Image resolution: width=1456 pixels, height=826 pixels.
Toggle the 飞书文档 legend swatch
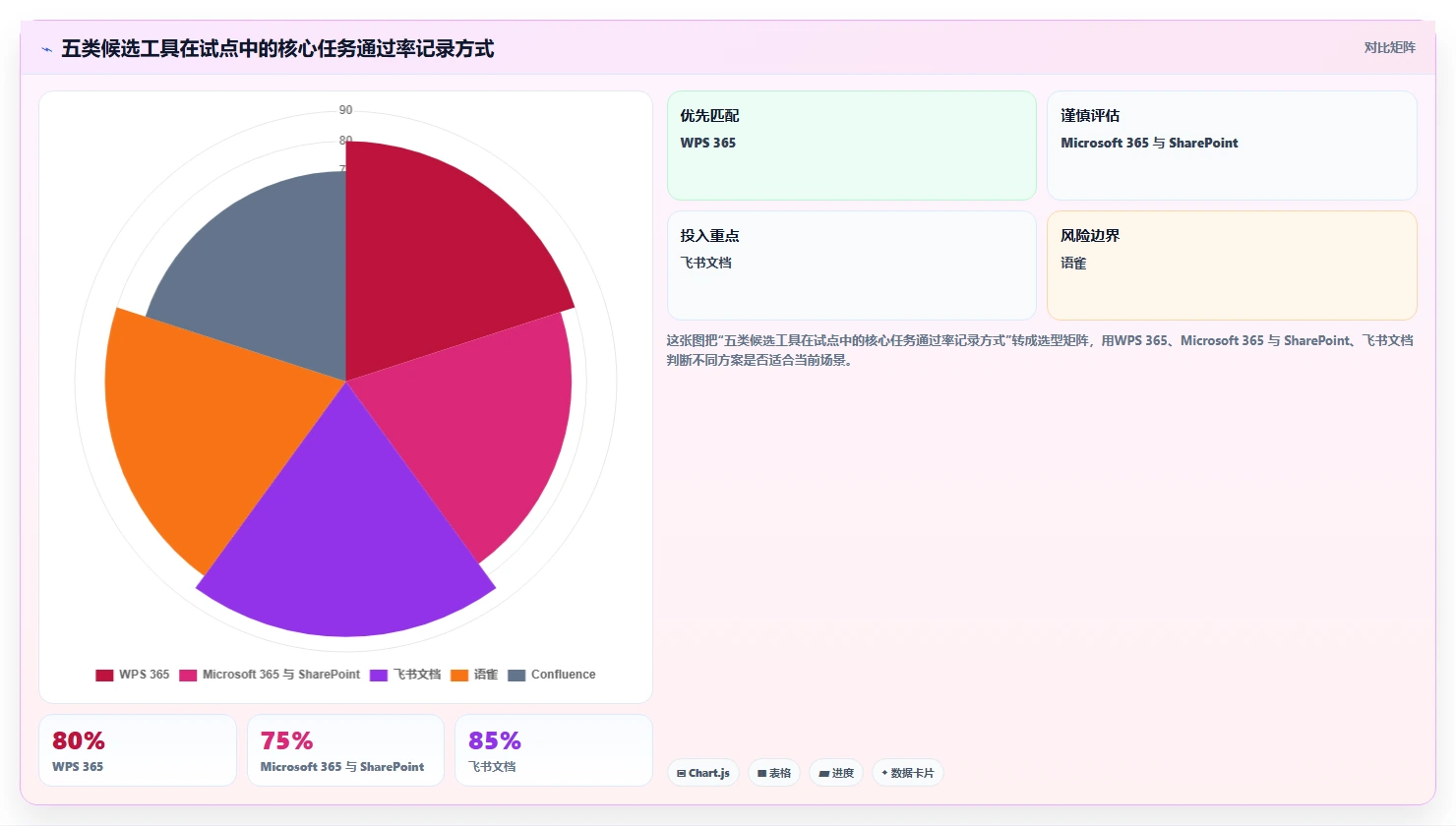click(x=379, y=675)
